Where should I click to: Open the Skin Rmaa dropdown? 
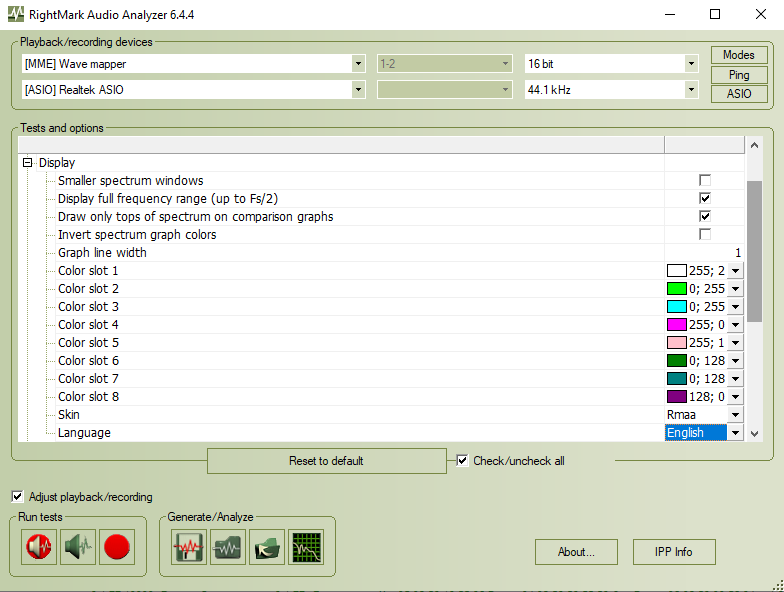tap(735, 414)
